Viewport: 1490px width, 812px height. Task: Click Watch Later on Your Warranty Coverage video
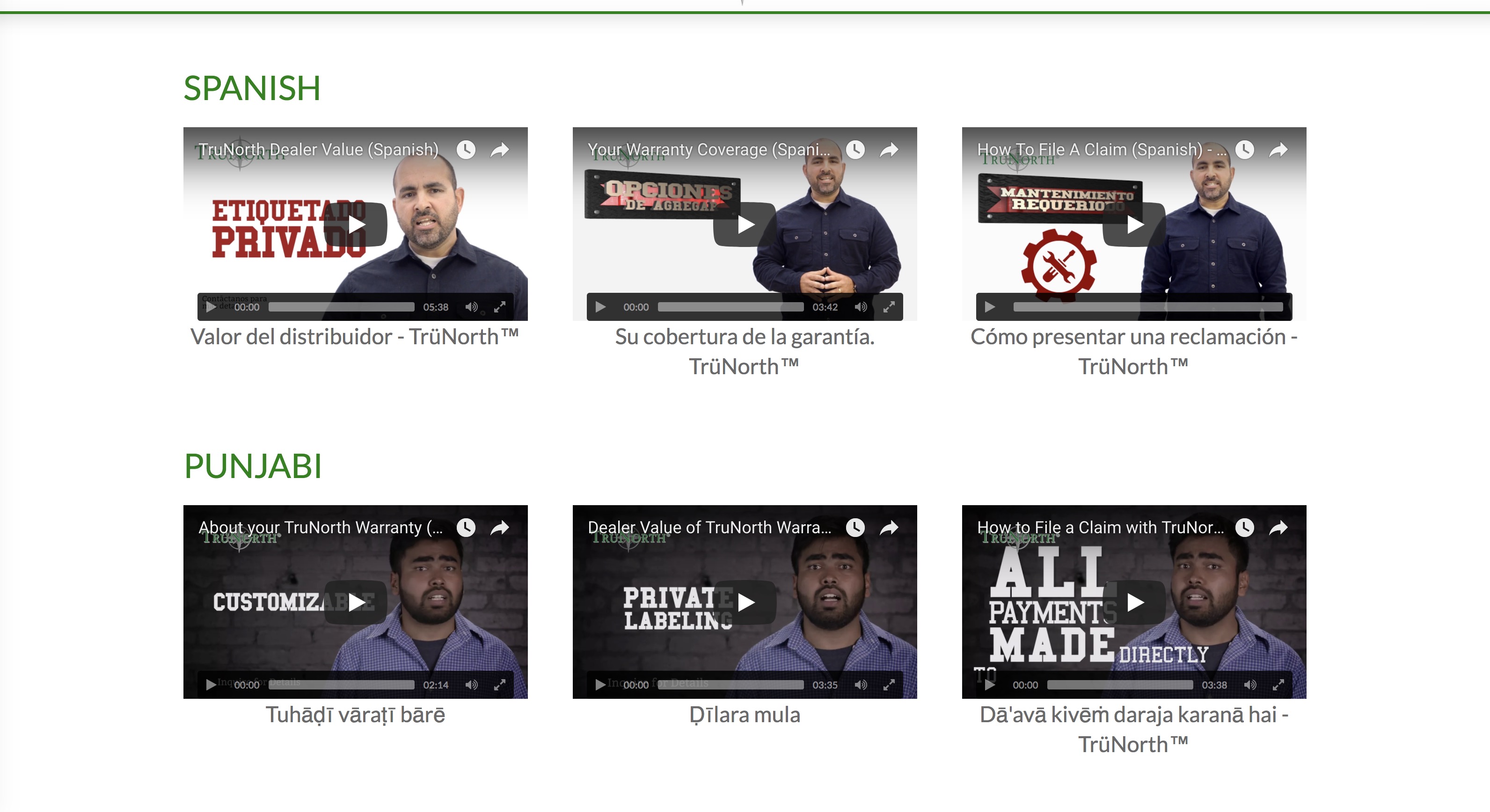tap(855, 150)
